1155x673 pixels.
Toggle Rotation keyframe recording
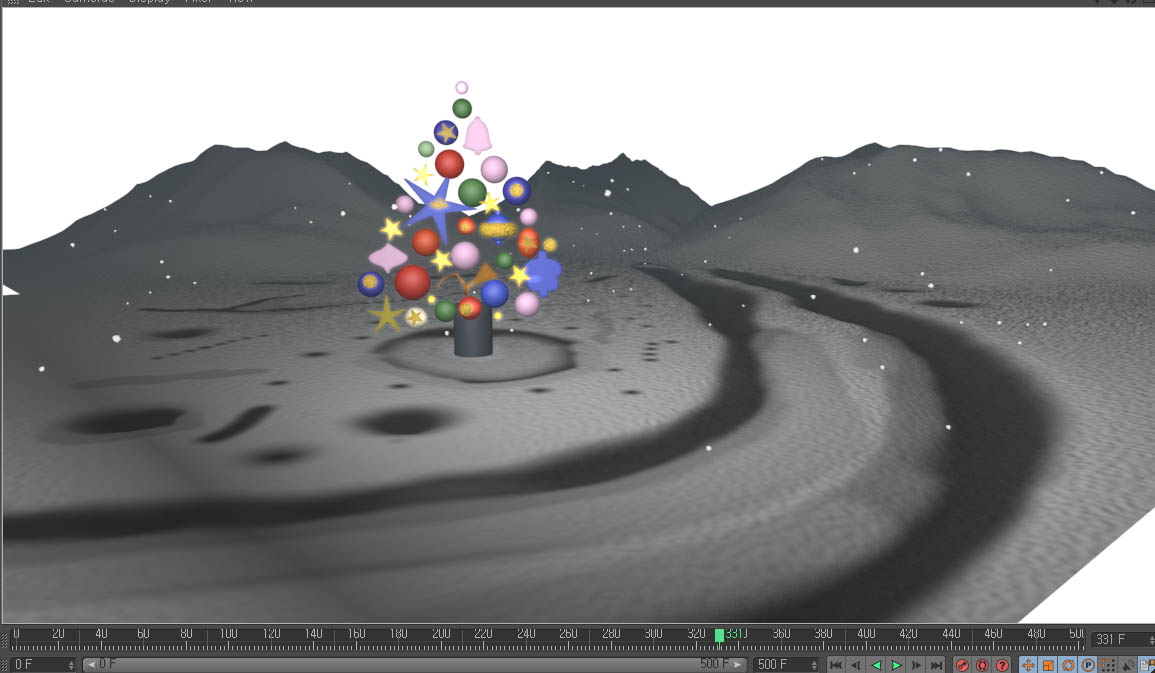click(1068, 665)
